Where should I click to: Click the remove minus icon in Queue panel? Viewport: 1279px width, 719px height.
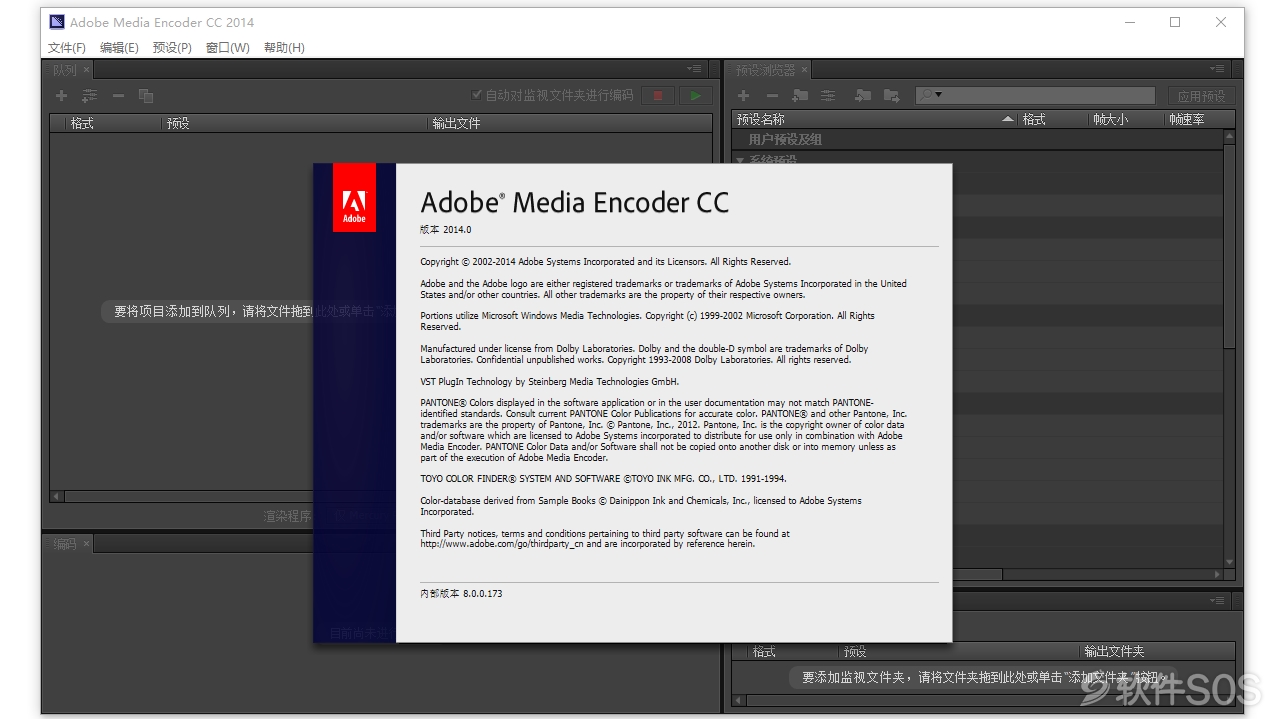click(x=118, y=96)
